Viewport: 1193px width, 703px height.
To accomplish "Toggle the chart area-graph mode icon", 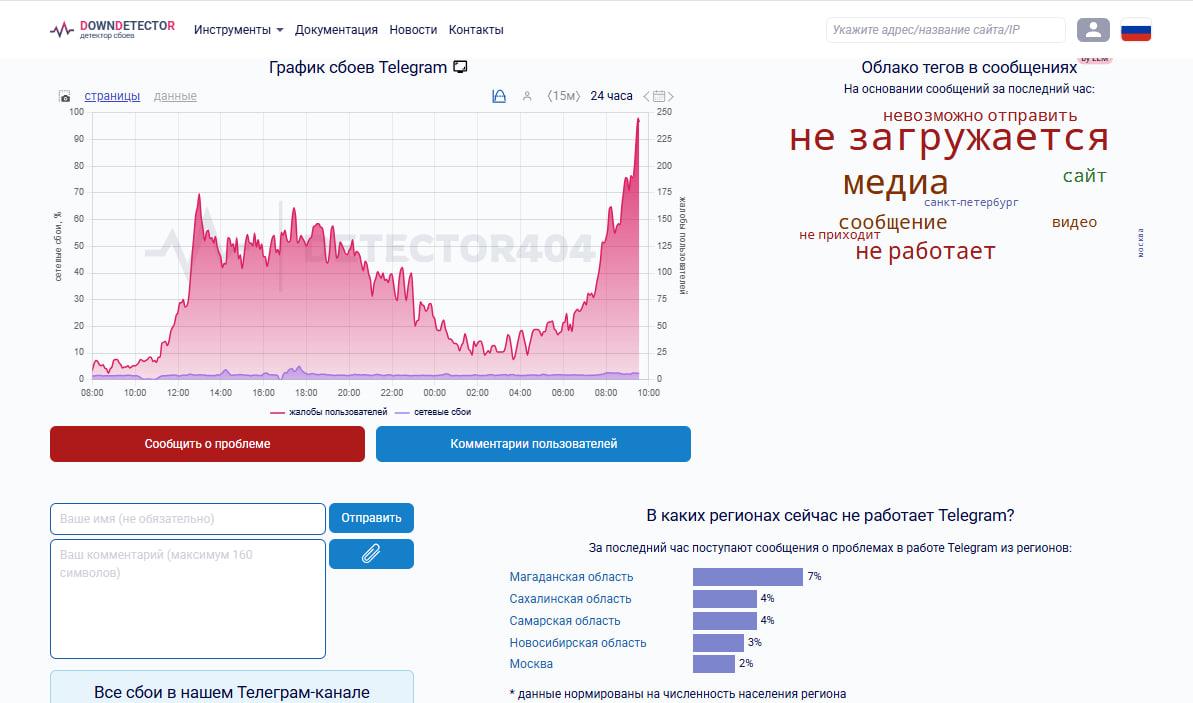I will coord(498,96).
